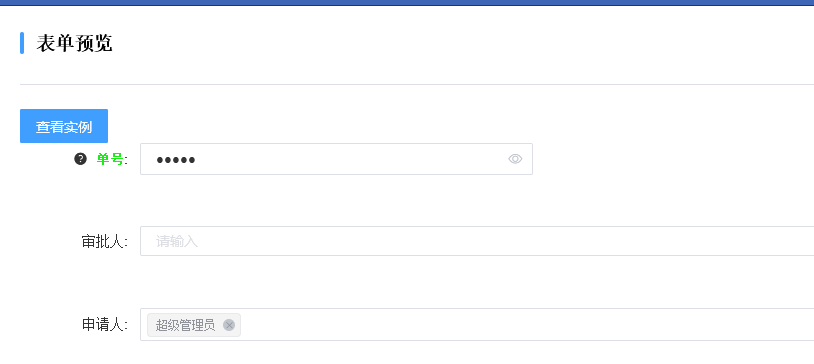This screenshot has height=364, width=814.
Task: Click the 查看实例 button
Action: tap(64, 126)
